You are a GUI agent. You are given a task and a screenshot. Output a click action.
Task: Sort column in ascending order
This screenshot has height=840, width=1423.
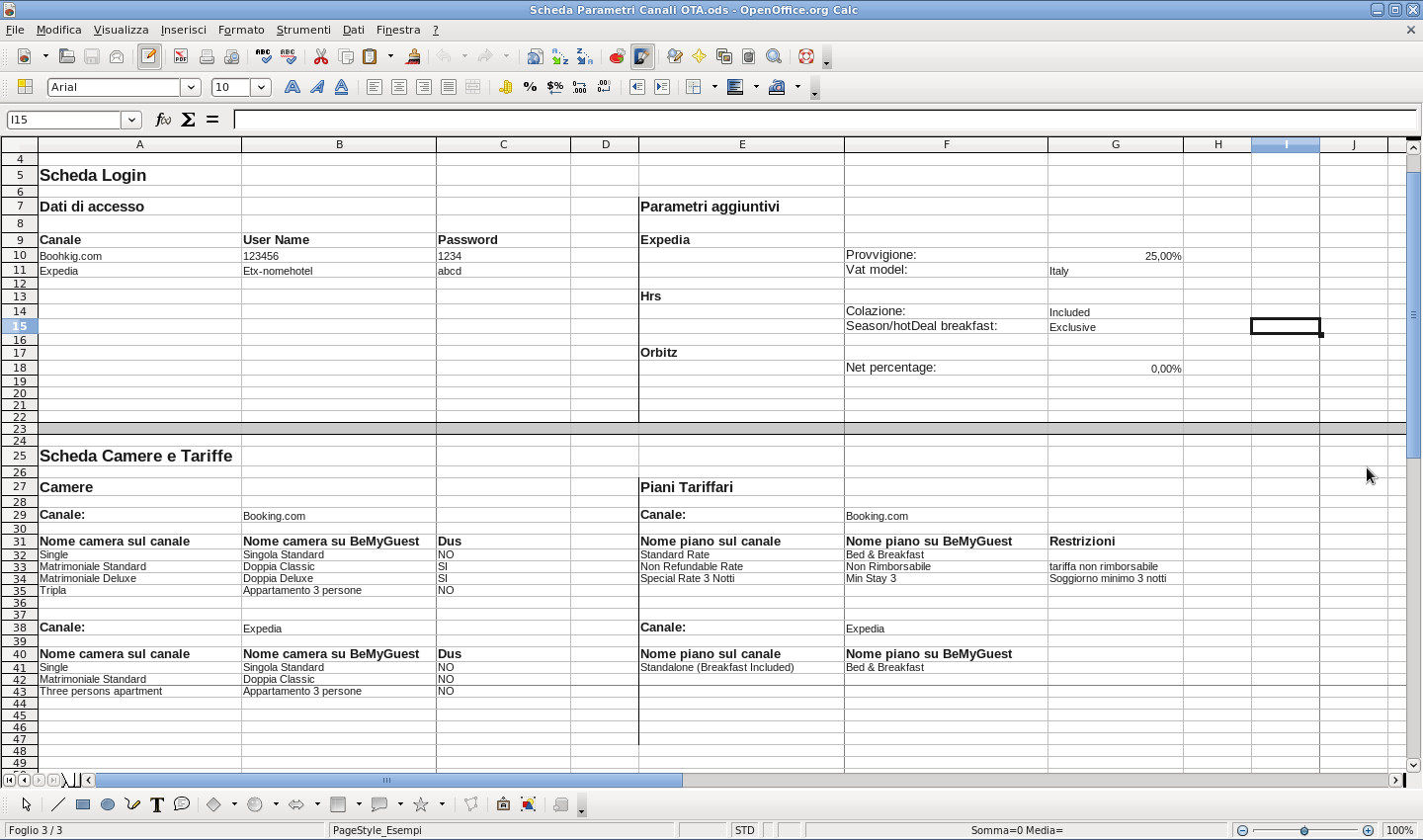click(560, 57)
